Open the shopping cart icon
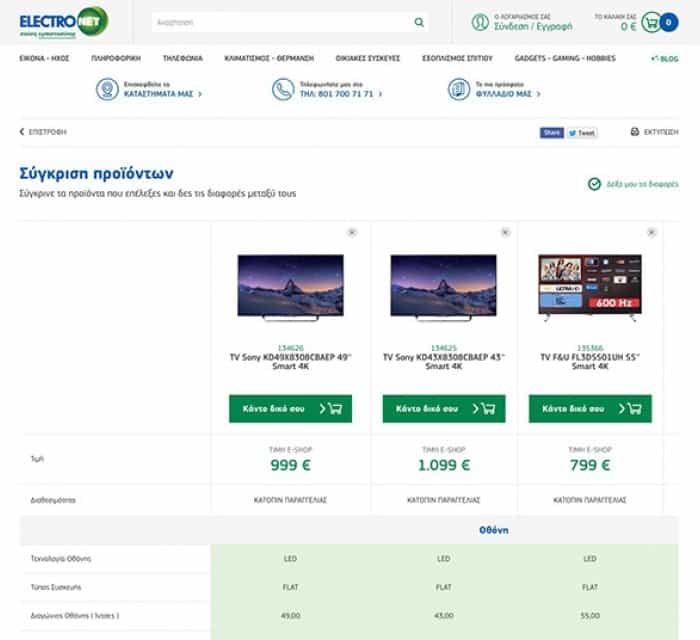 click(x=651, y=22)
